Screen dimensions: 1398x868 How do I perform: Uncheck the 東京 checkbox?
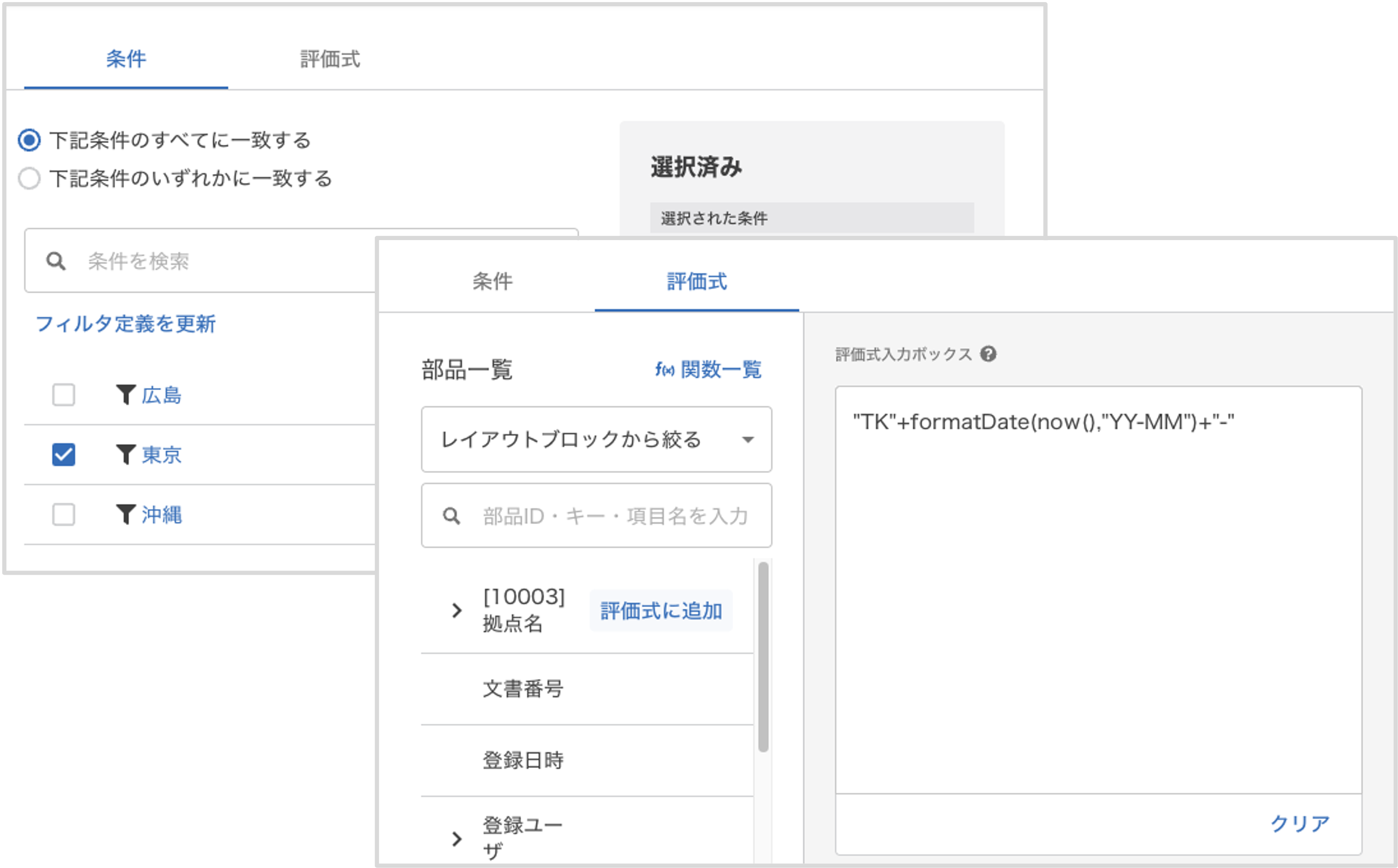pyautogui.click(x=64, y=454)
